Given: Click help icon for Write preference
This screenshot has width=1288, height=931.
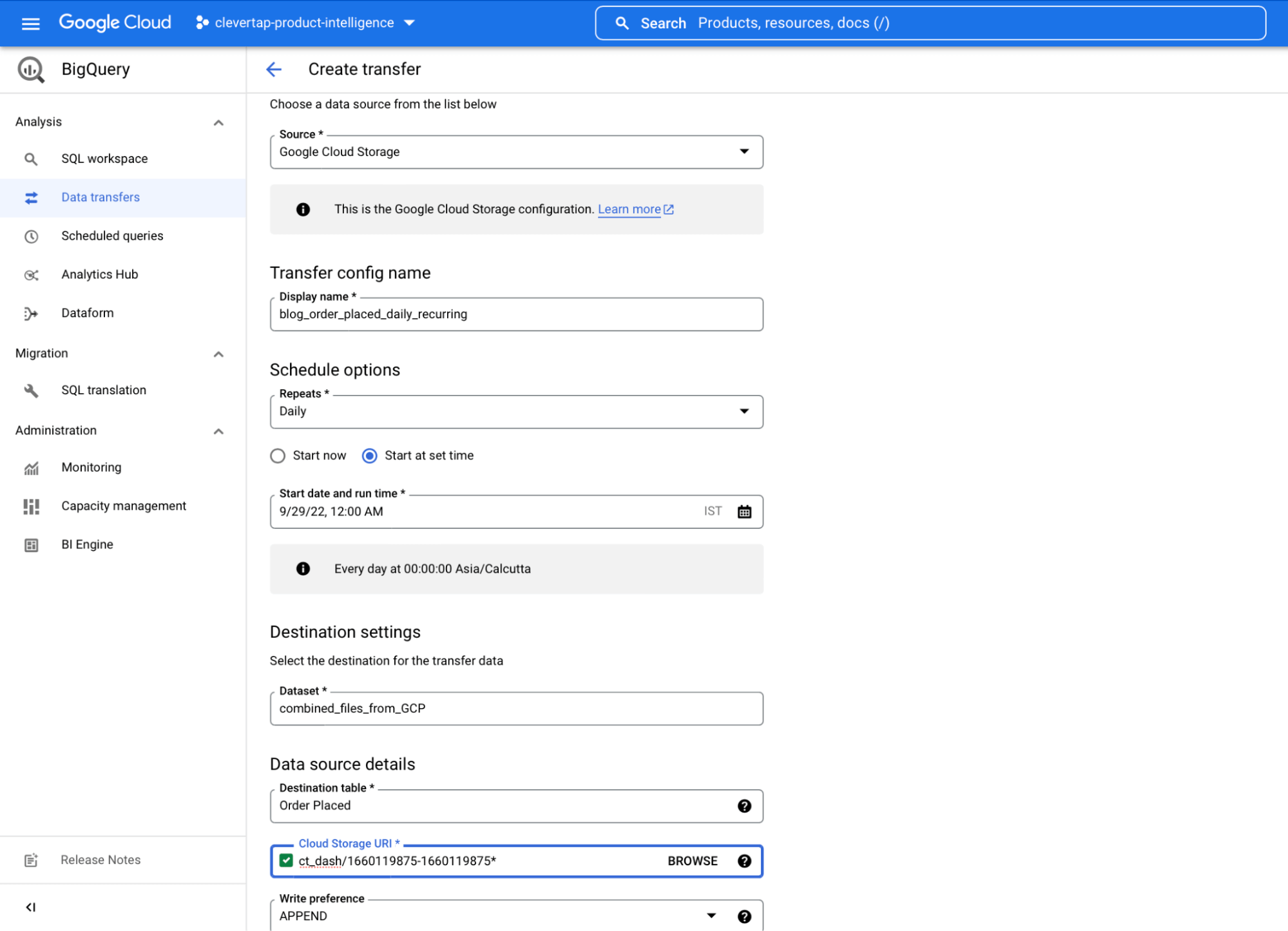Looking at the screenshot, I should click(x=744, y=916).
